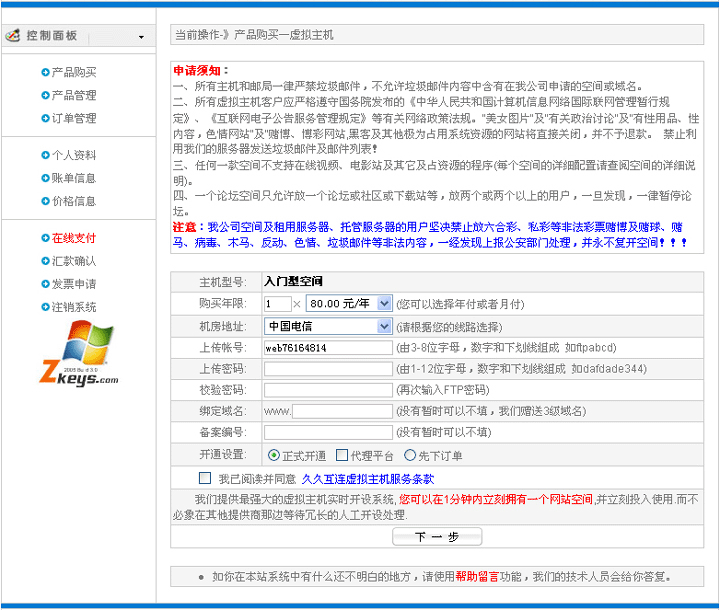Click the 上传密码 input field

point(328,369)
